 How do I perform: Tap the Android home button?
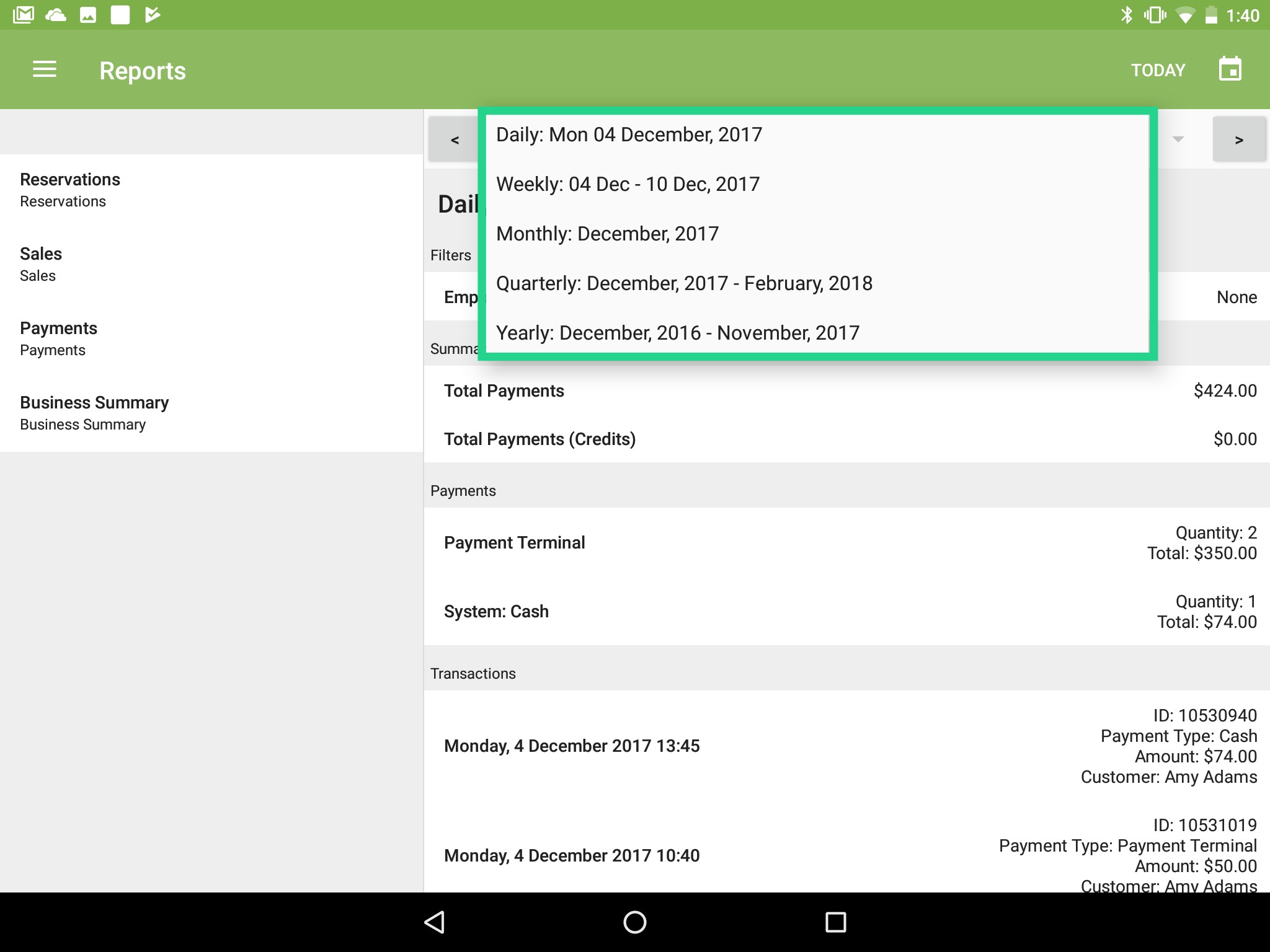coord(635,922)
